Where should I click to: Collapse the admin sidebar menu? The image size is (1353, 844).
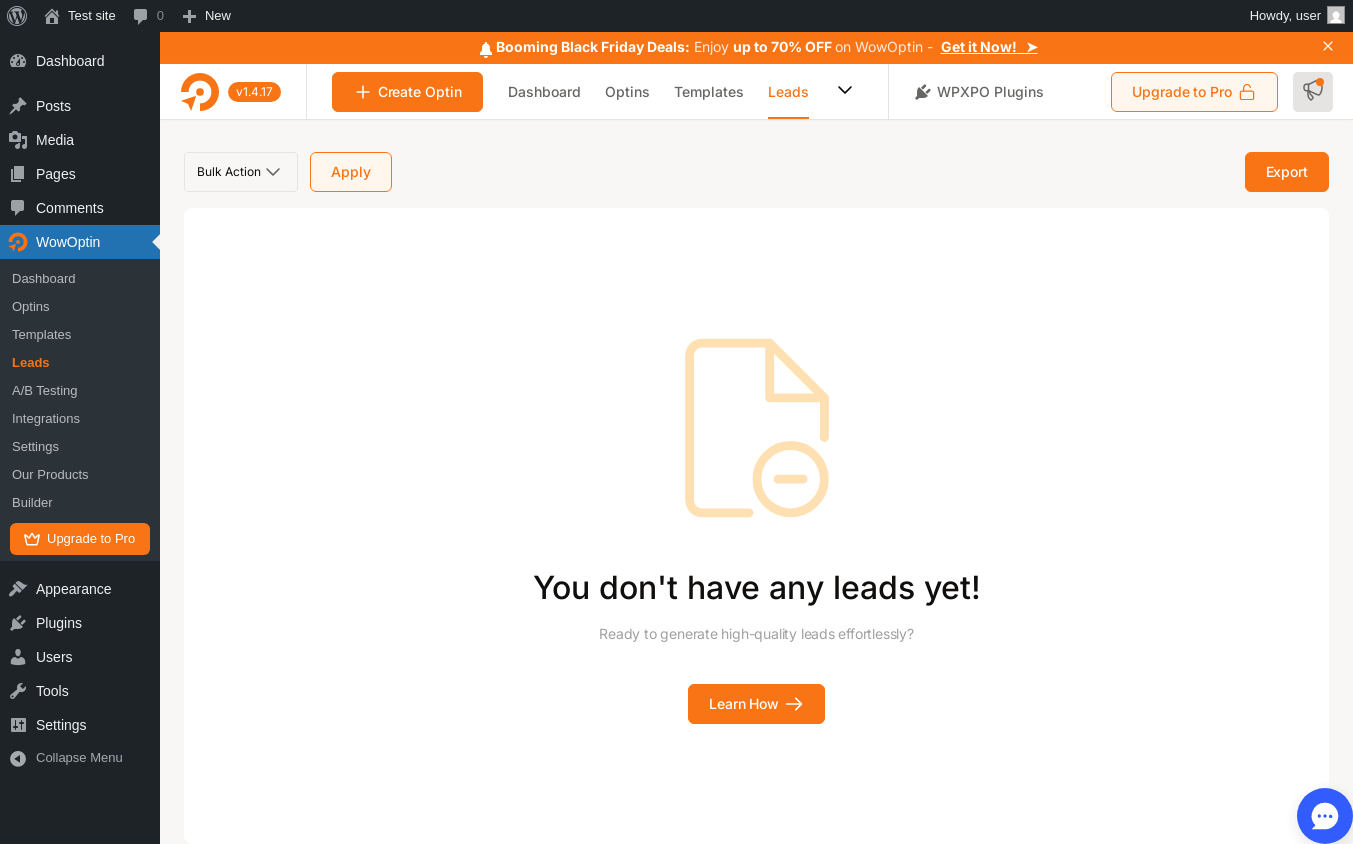80,758
